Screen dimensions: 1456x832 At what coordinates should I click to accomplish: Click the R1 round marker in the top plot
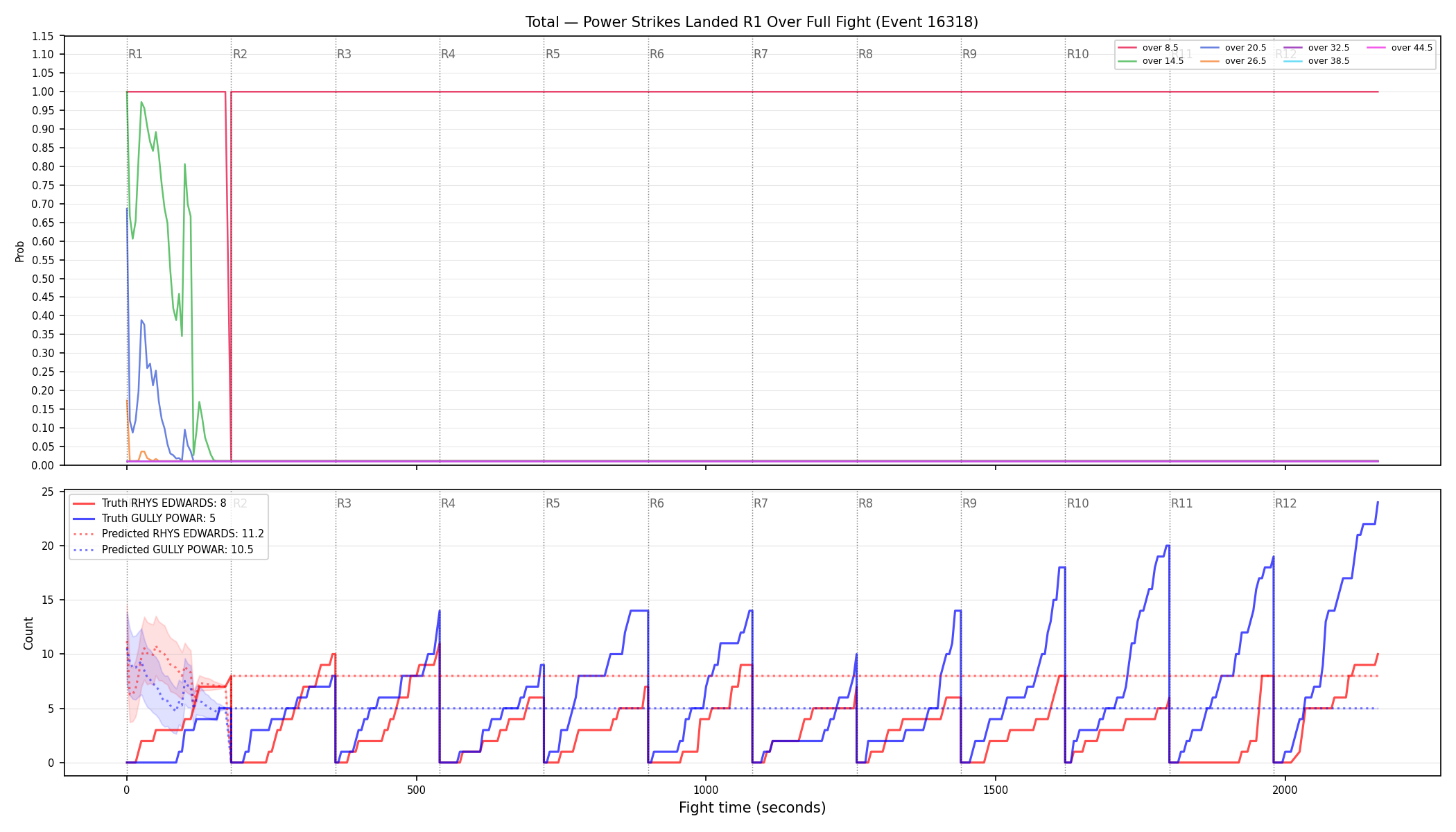pyautogui.click(x=135, y=54)
